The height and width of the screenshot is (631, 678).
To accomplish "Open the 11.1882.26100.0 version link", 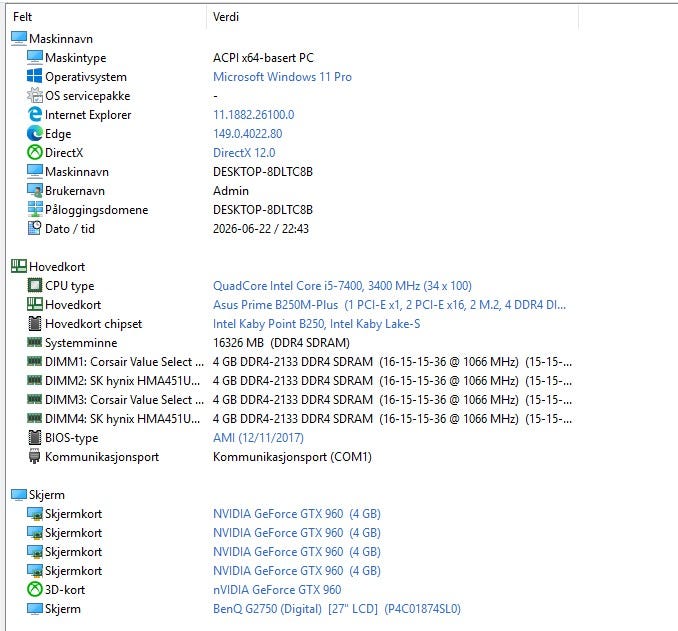I will pyautogui.click(x=253, y=115).
